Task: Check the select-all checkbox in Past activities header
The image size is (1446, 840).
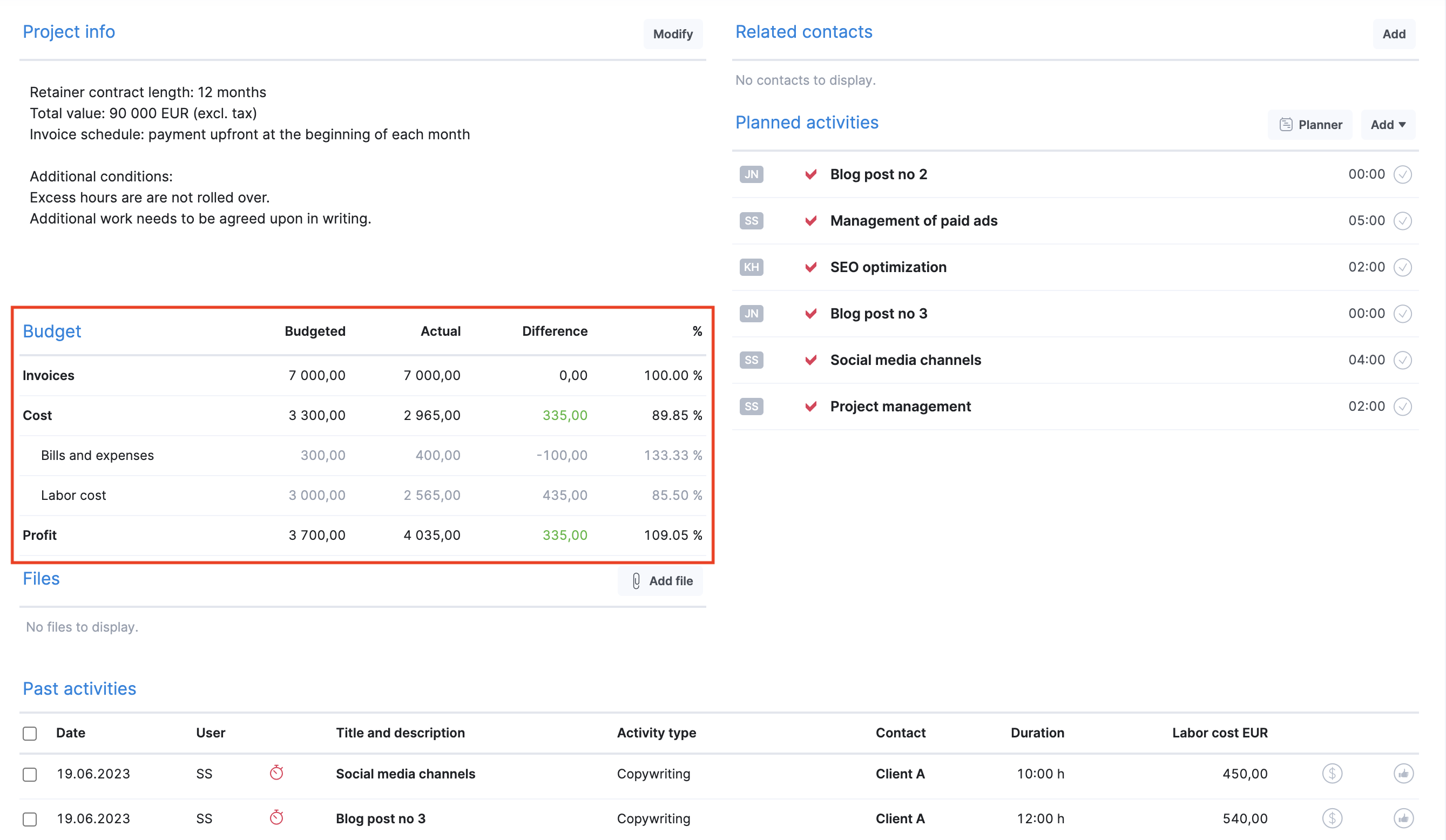Action: [29, 733]
